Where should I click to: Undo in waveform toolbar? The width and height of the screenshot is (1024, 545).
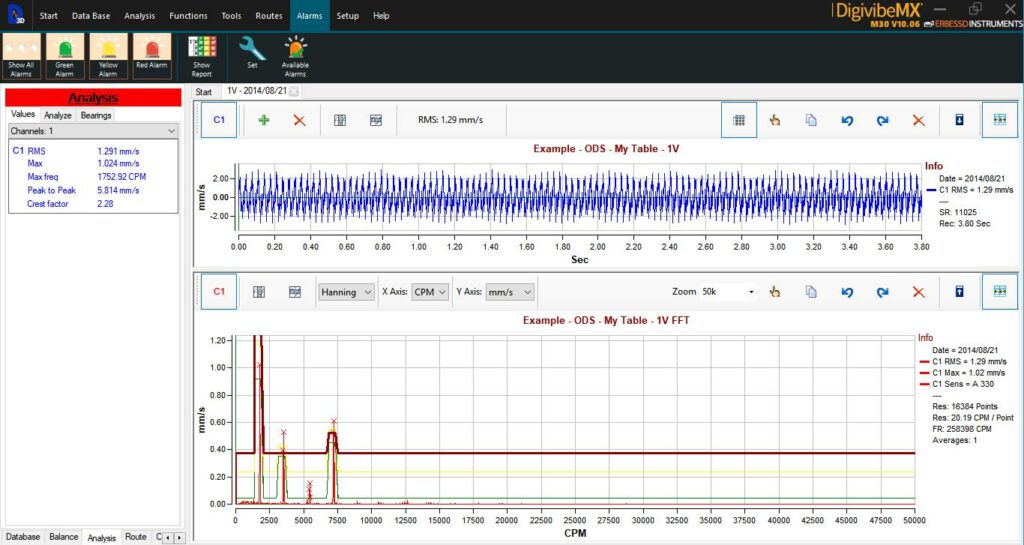(x=847, y=120)
